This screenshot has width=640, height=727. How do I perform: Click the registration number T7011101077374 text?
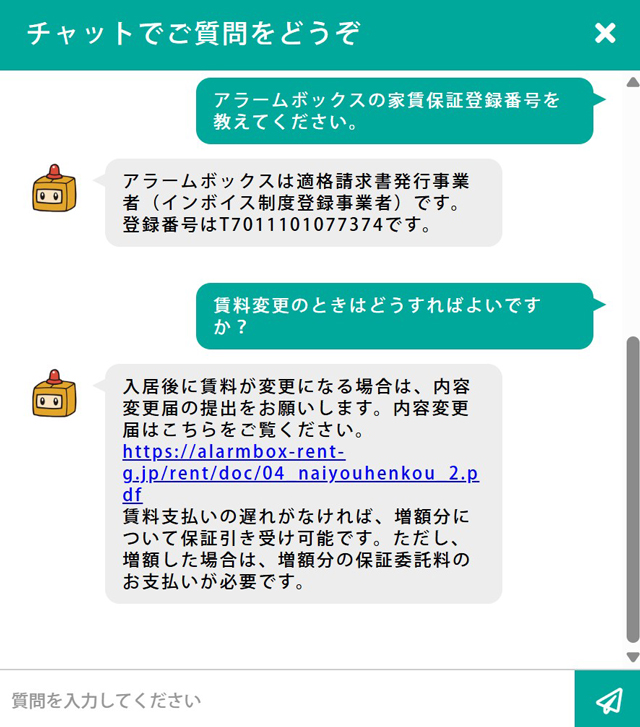coord(301,225)
